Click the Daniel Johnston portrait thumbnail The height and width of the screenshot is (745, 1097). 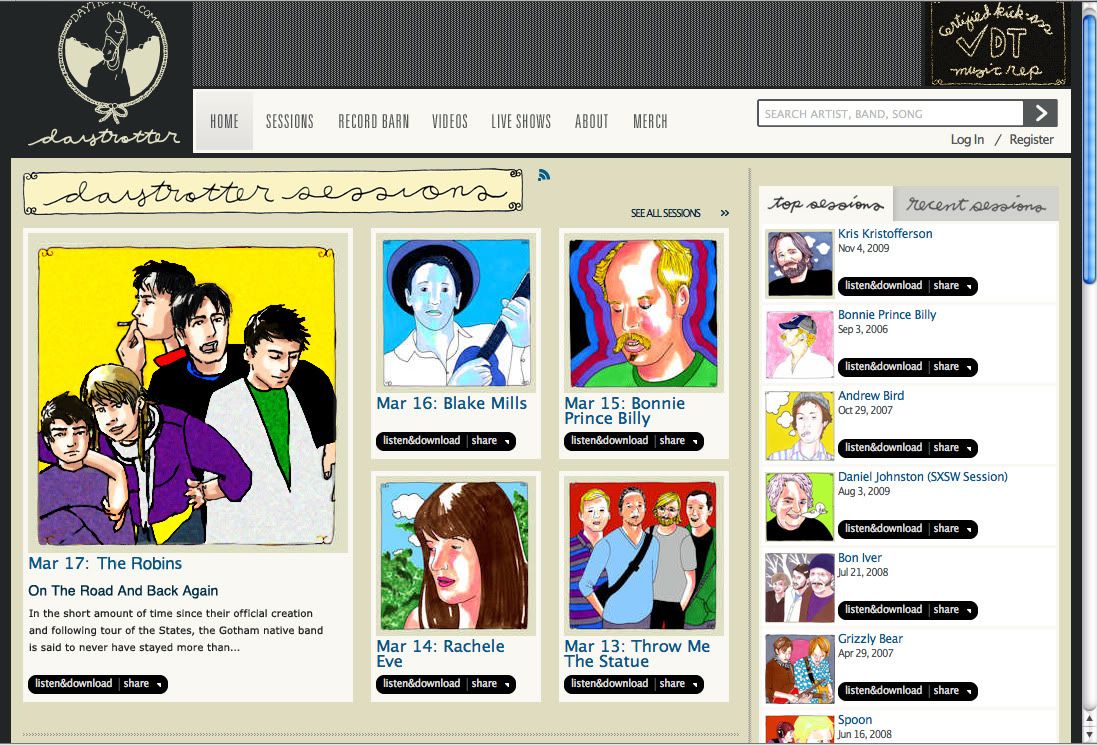click(x=800, y=507)
